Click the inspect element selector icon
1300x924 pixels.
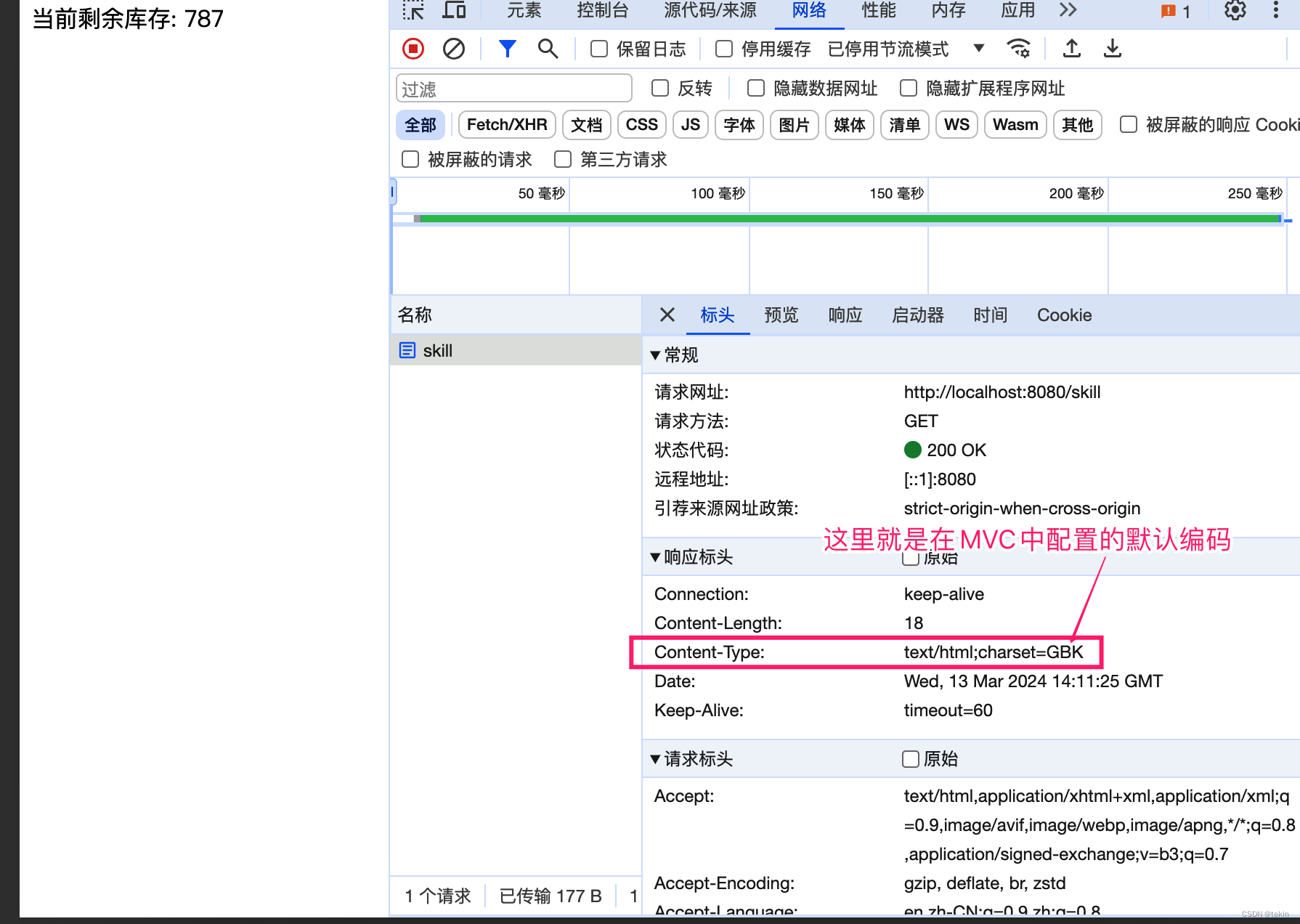coord(413,10)
